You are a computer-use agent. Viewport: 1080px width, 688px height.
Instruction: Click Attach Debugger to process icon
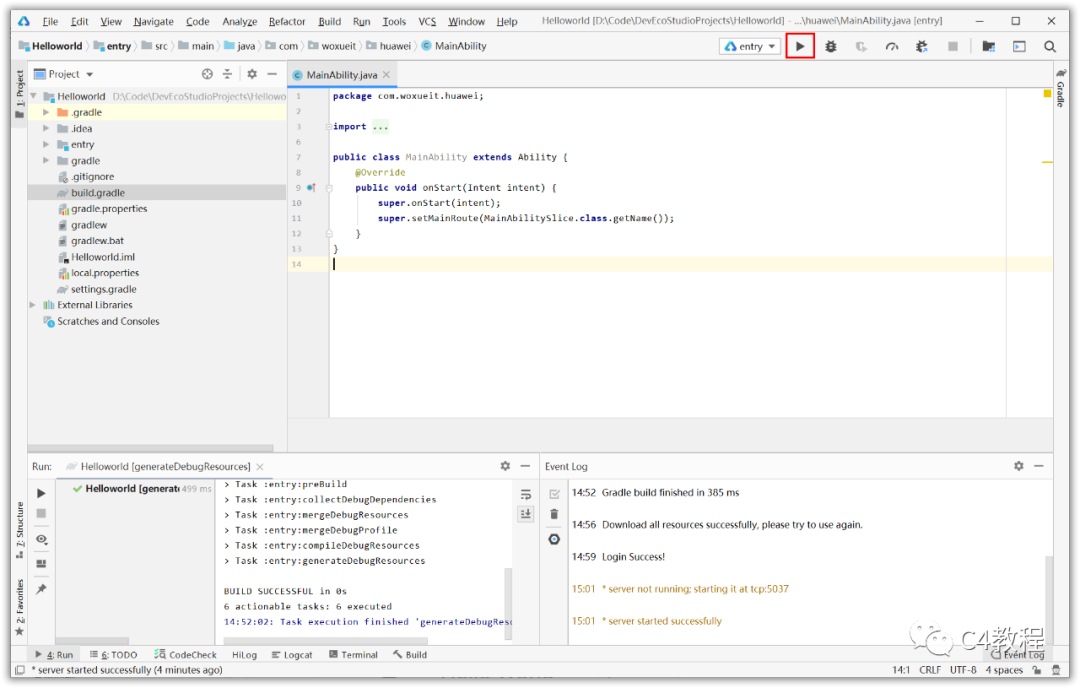[x=922, y=46]
